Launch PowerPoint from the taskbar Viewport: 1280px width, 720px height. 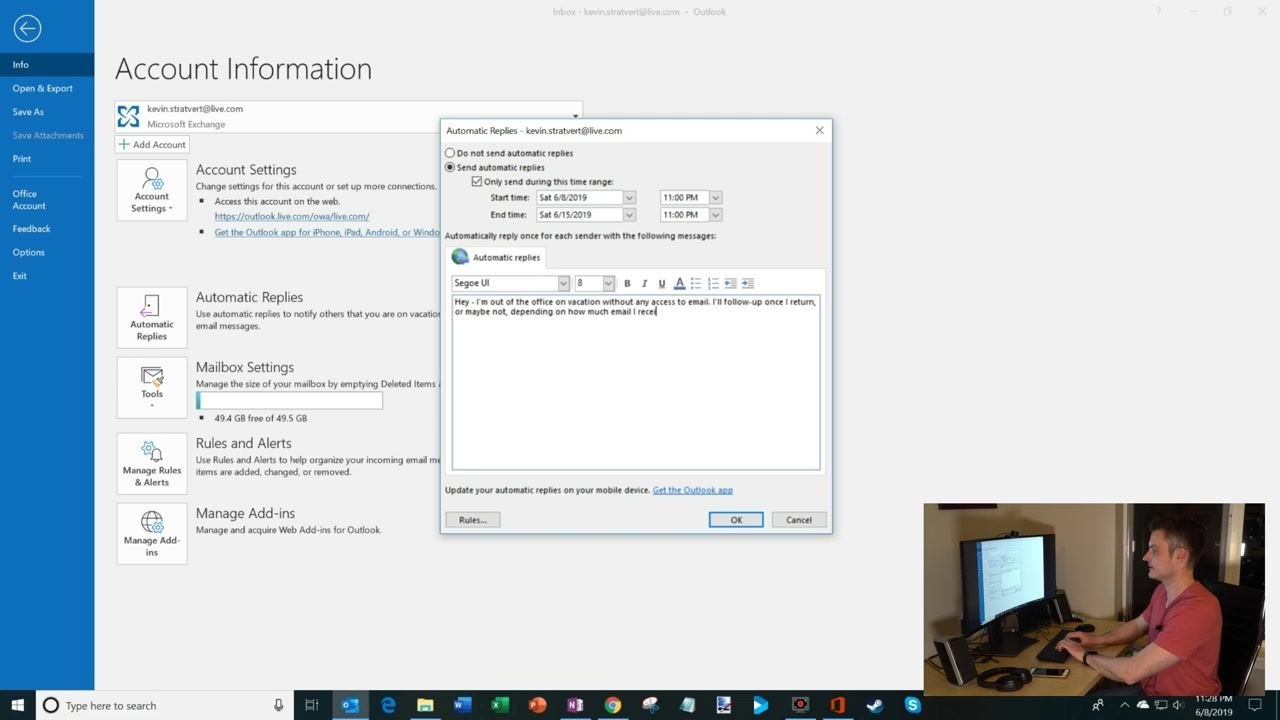coord(537,705)
